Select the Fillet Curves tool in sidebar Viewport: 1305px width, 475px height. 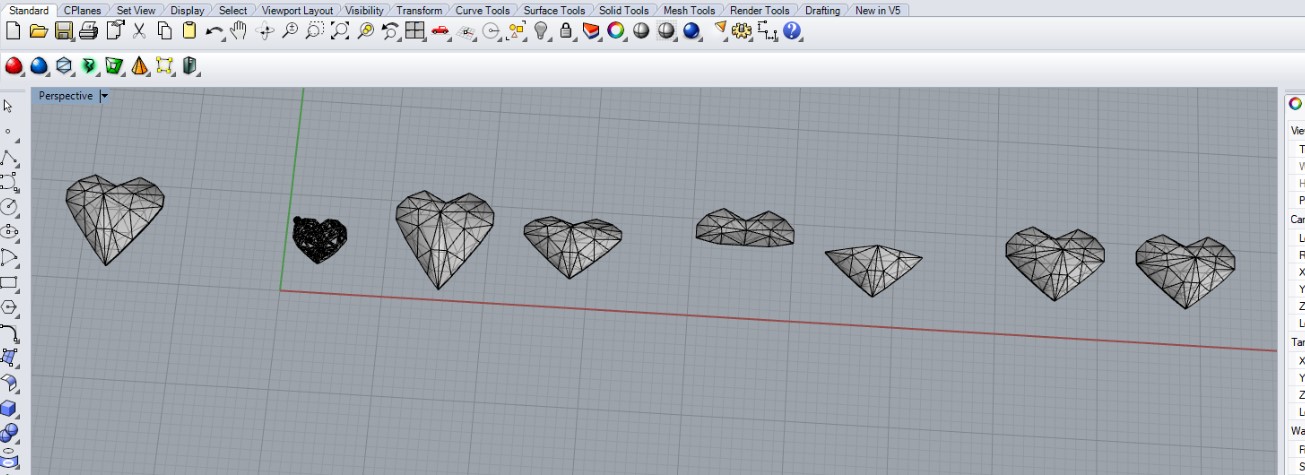[x=9, y=332]
